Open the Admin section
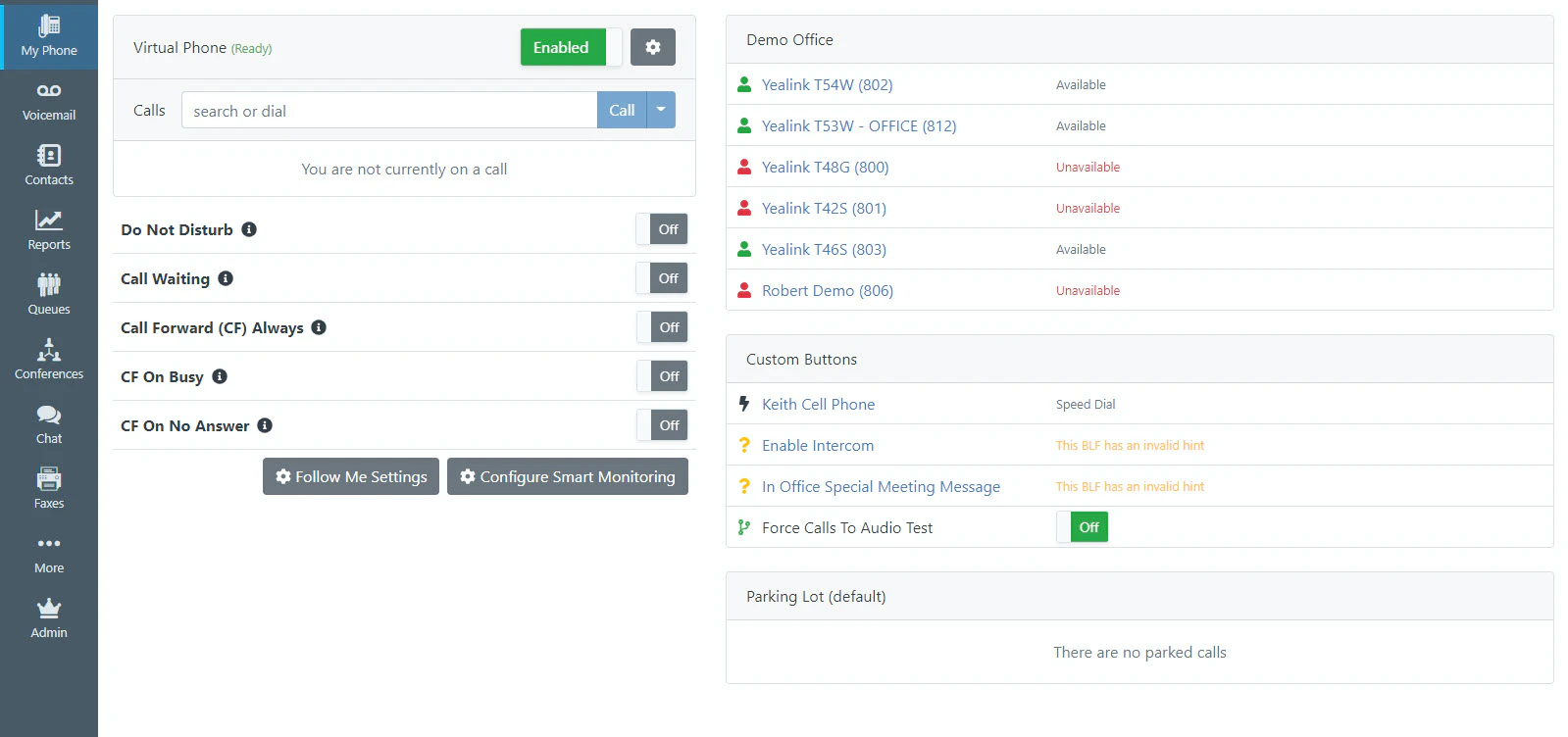The image size is (1568, 737). (x=49, y=619)
